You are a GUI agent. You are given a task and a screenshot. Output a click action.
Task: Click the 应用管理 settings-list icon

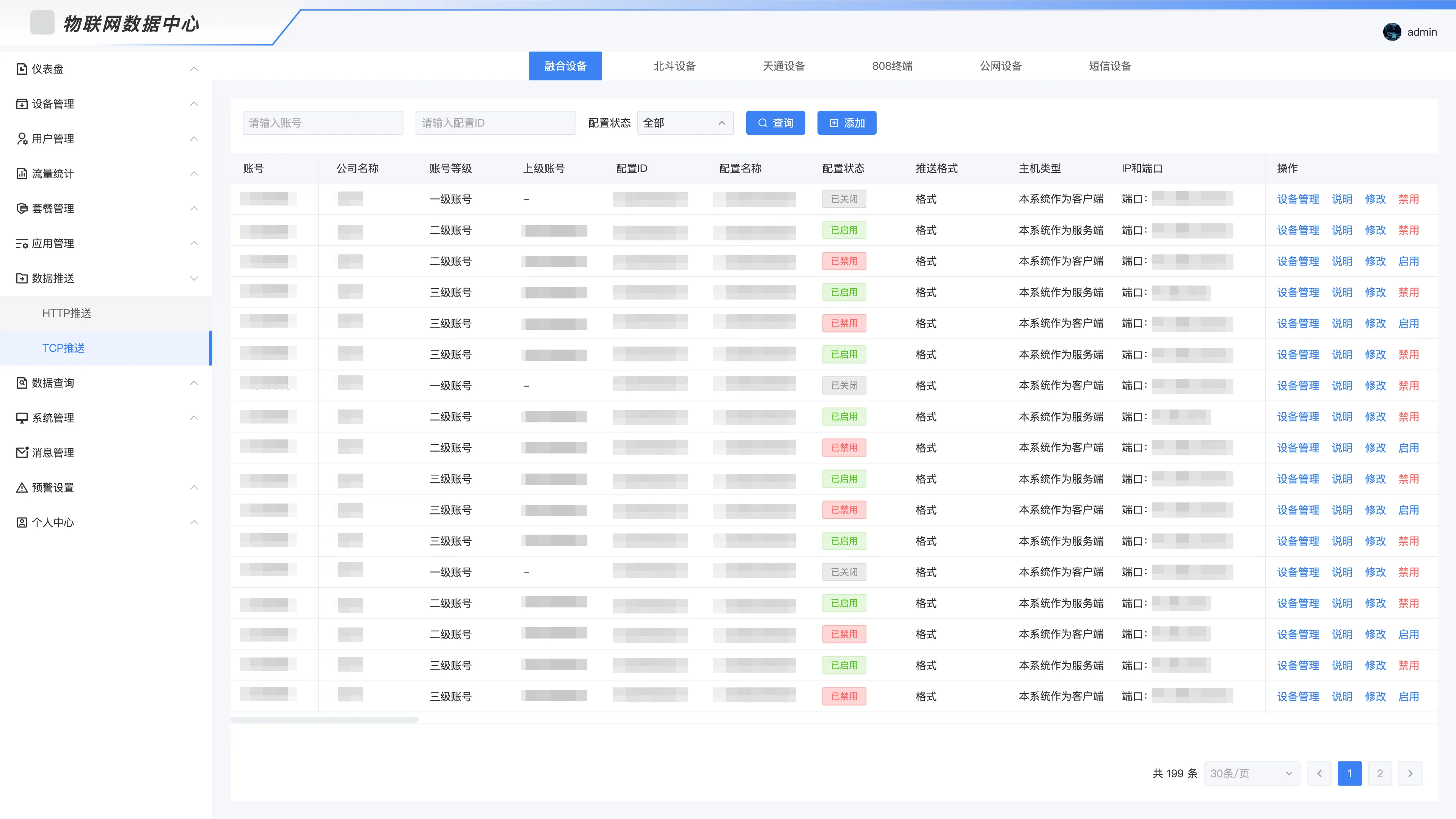(22, 243)
